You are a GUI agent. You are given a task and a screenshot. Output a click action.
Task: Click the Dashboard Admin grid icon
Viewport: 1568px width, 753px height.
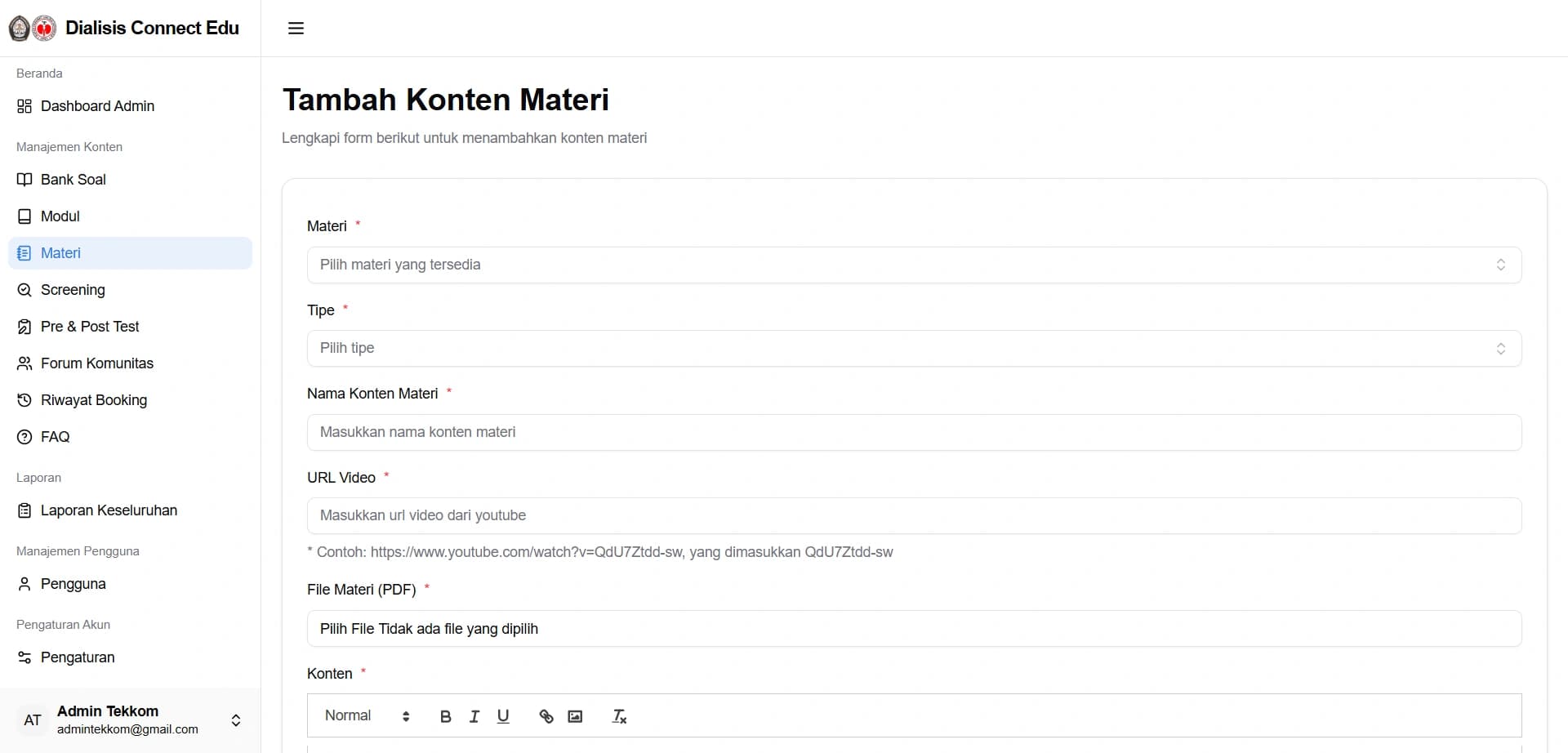[24, 106]
